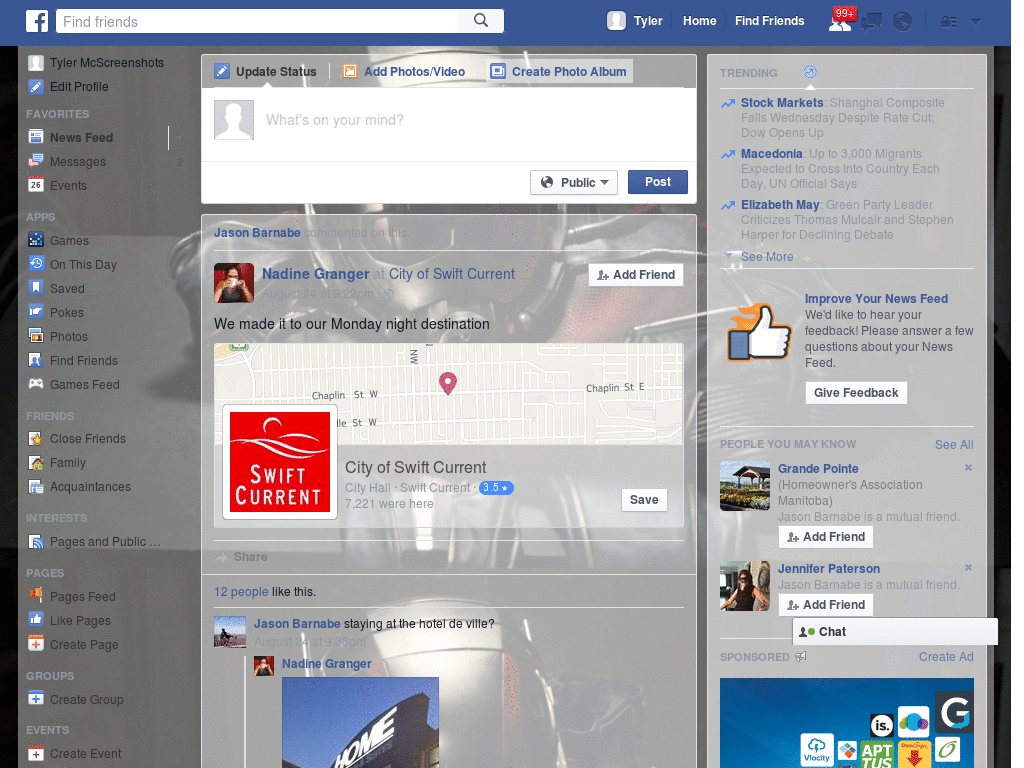Image resolution: width=1024 pixels, height=768 pixels.
Task: Click the Messages sidebar icon
Action: tap(36, 161)
